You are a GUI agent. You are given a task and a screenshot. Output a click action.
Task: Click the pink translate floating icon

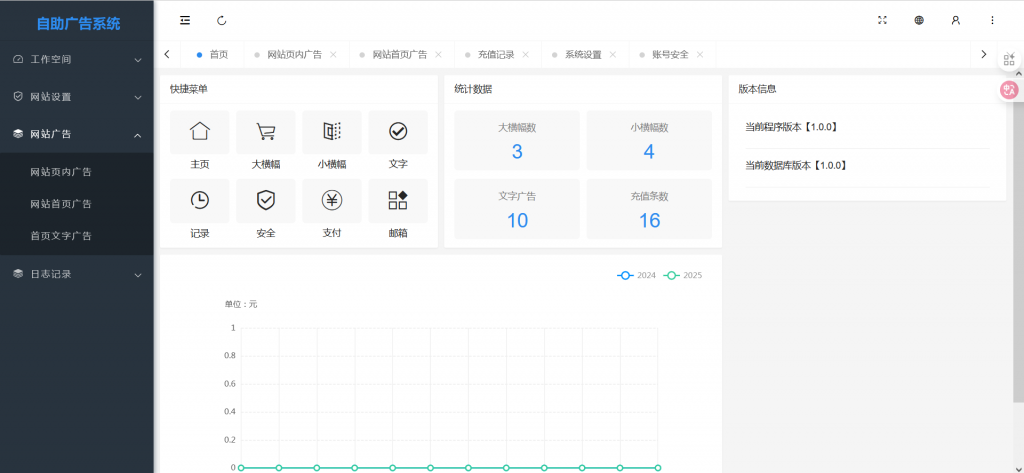click(x=1009, y=90)
